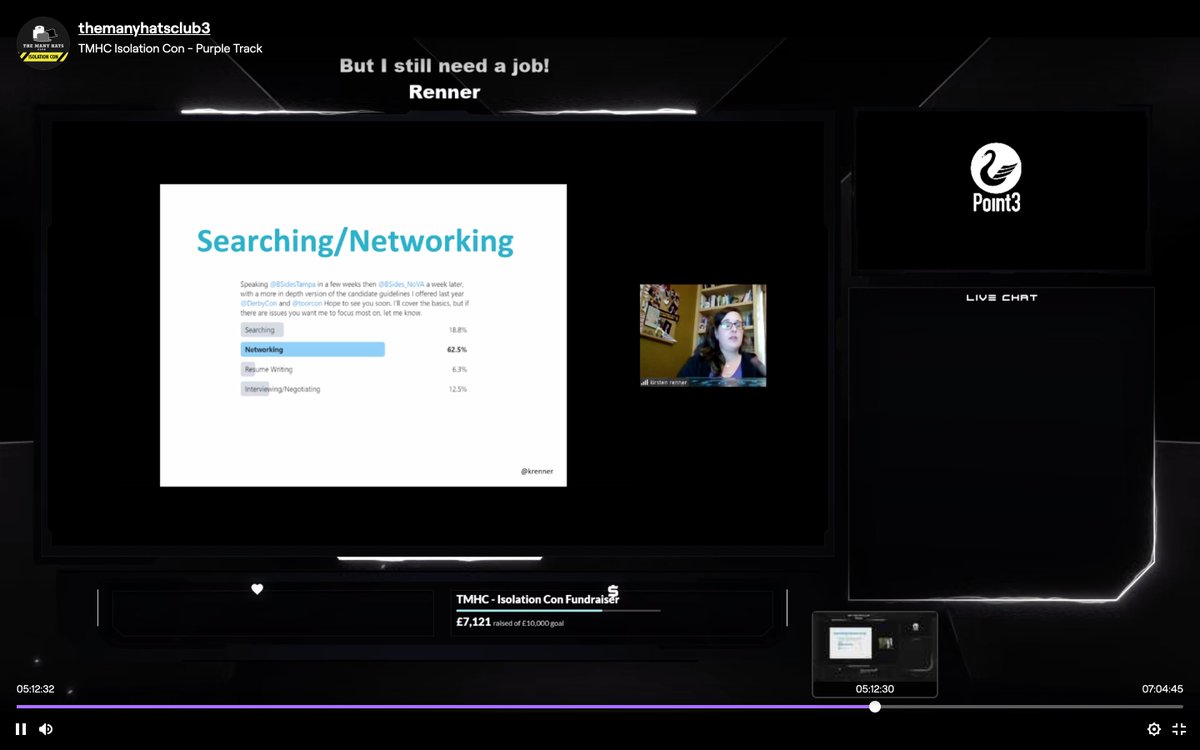Click the fundraiser progress bar
The image size is (1200, 750).
tap(558, 610)
